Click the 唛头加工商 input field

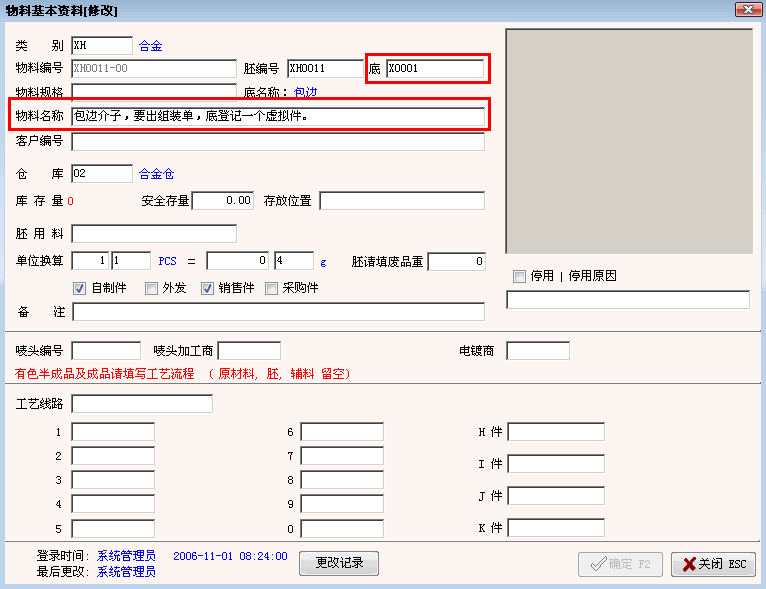pos(249,351)
